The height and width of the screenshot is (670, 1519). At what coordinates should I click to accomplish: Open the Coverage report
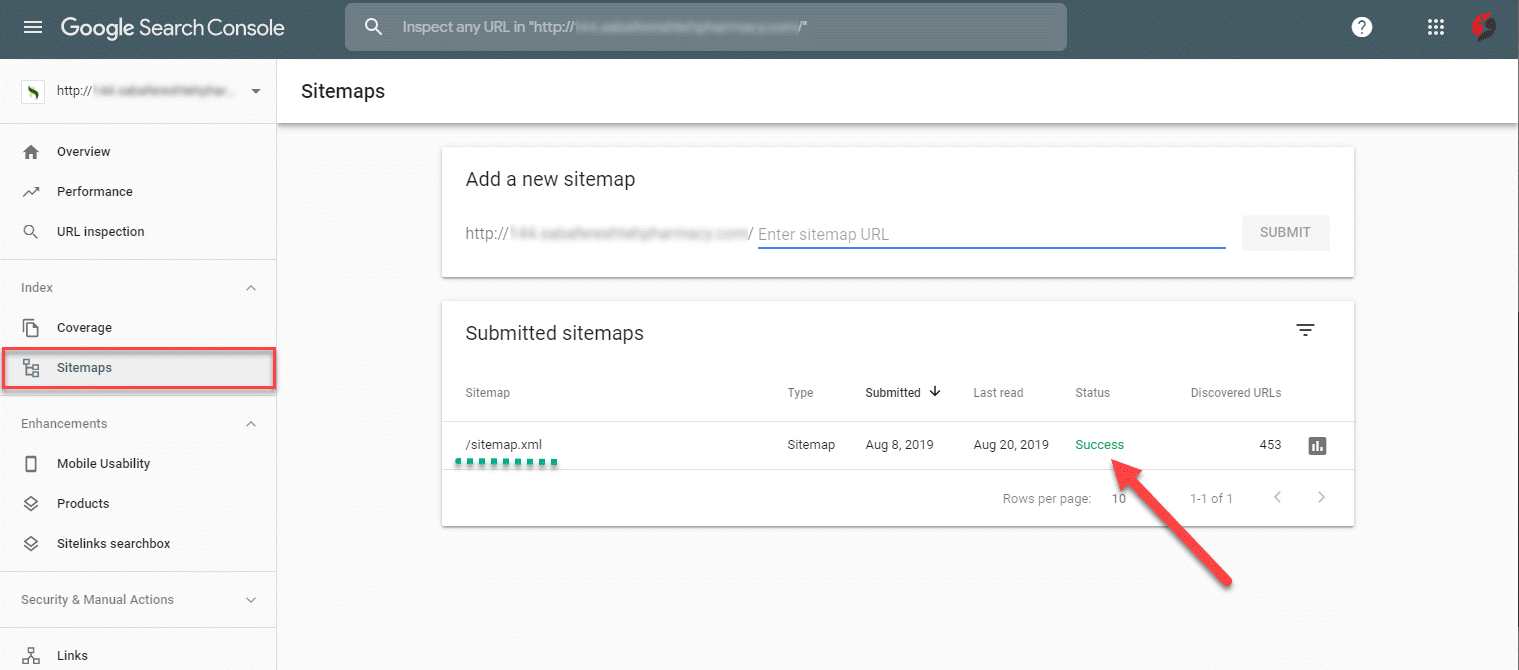84,327
